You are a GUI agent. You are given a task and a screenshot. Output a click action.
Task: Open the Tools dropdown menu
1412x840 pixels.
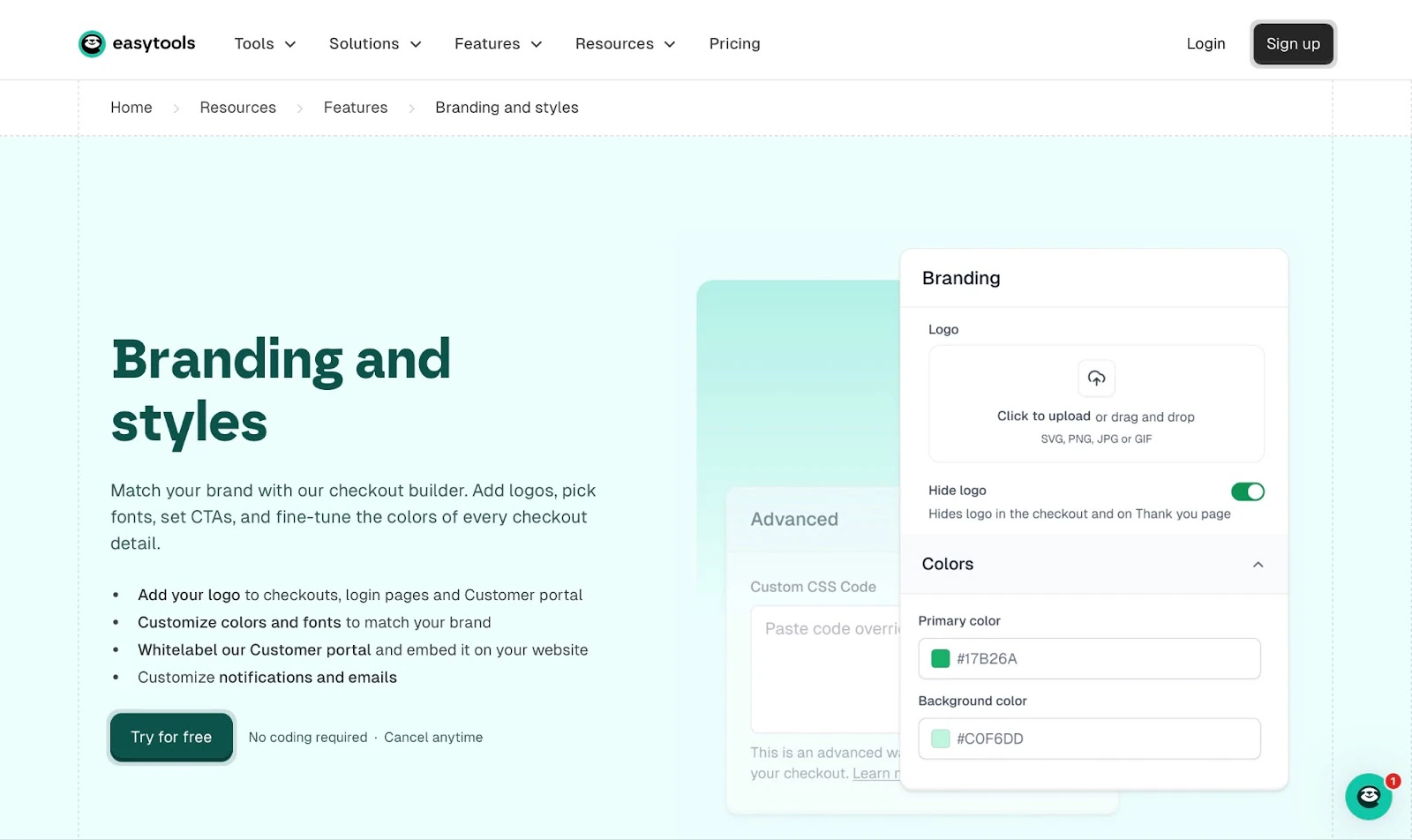(265, 44)
